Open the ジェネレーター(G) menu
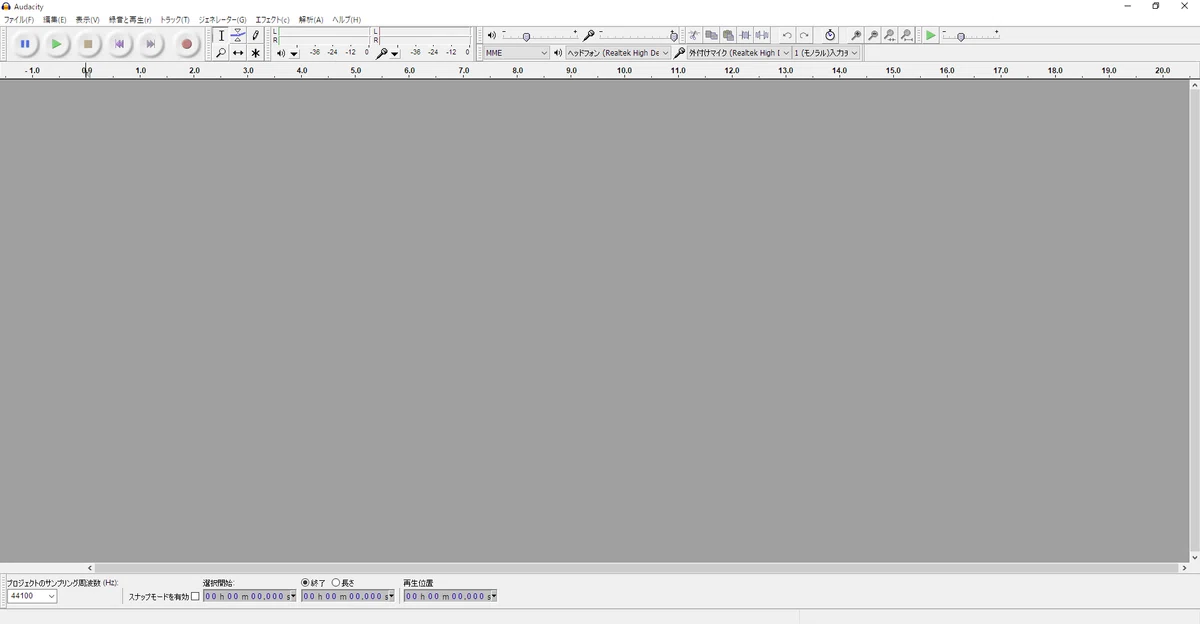 [222, 20]
